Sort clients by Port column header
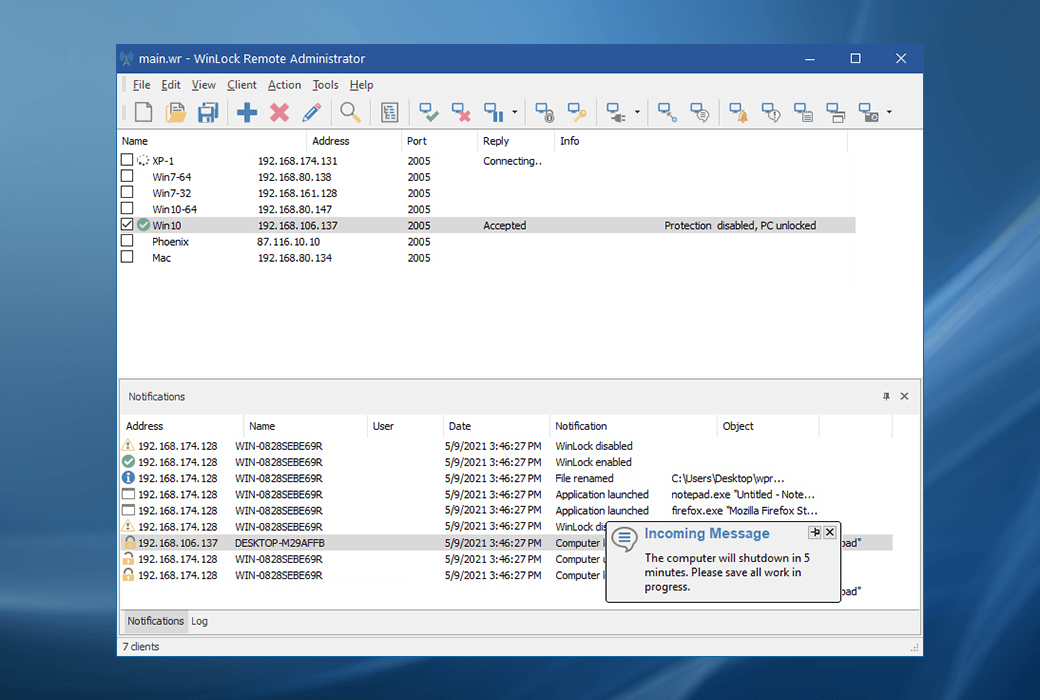The height and width of the screenshot is (700, 1040). (x=440, y=141)
